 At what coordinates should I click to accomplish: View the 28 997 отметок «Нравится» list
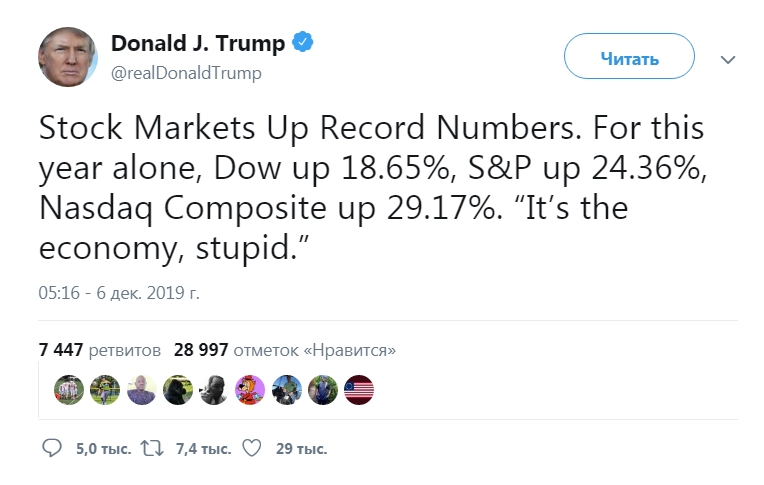[x=285, y=350]
